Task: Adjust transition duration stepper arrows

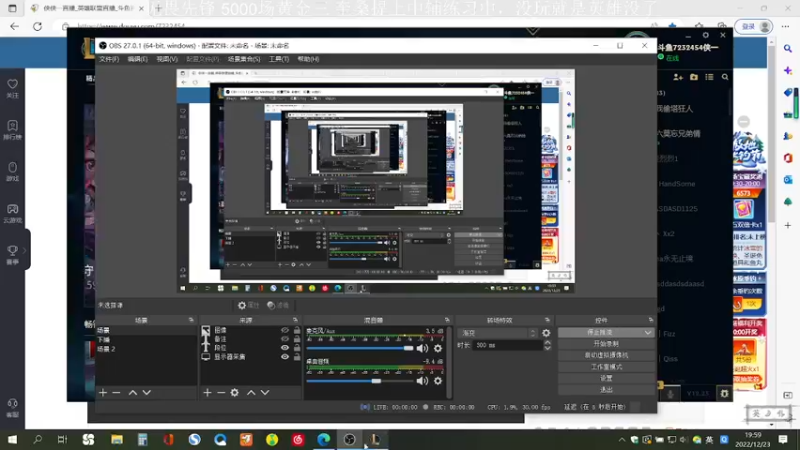Action: tap(547, 345)
